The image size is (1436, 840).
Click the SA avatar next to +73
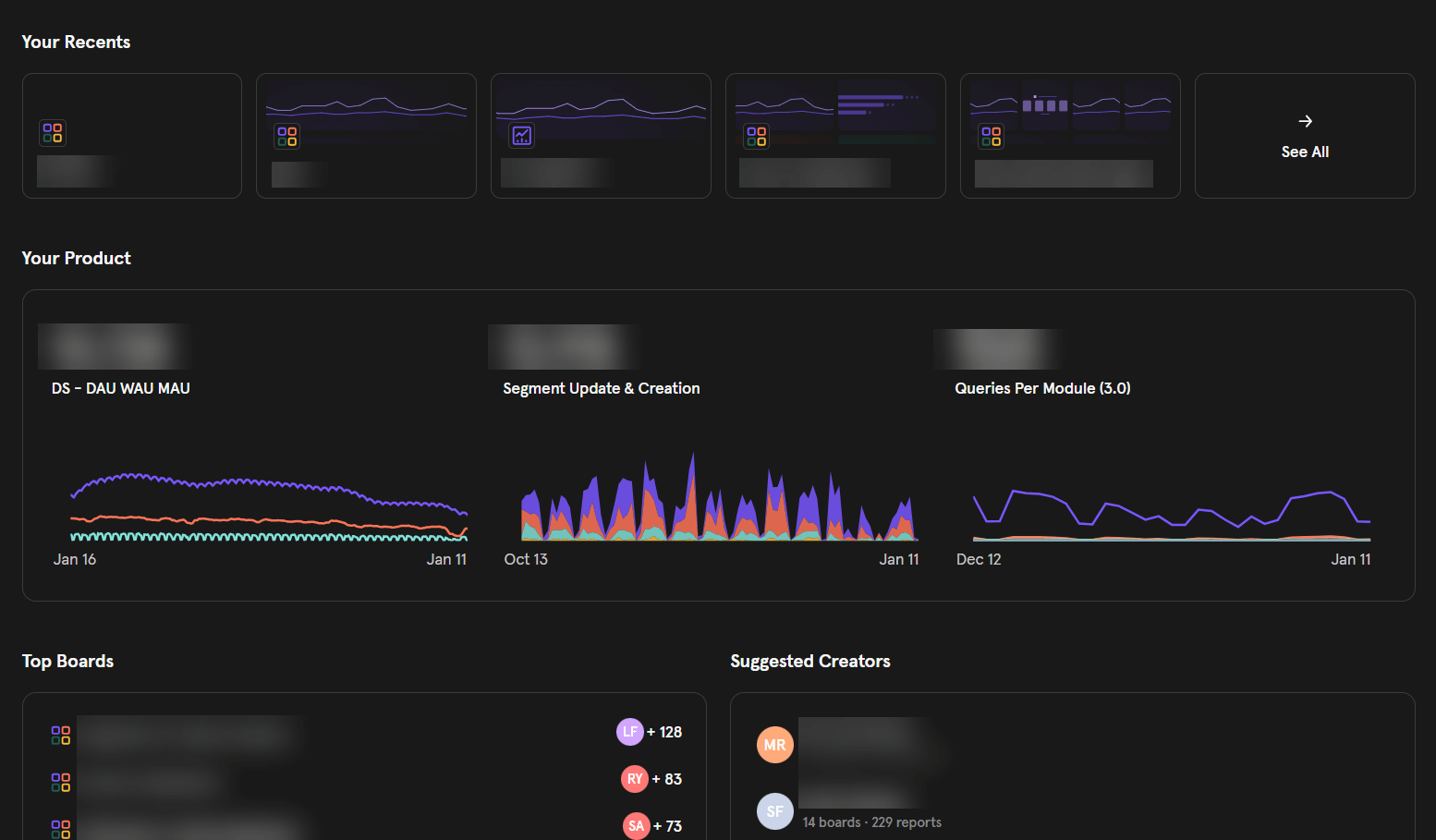coord(636,825)
